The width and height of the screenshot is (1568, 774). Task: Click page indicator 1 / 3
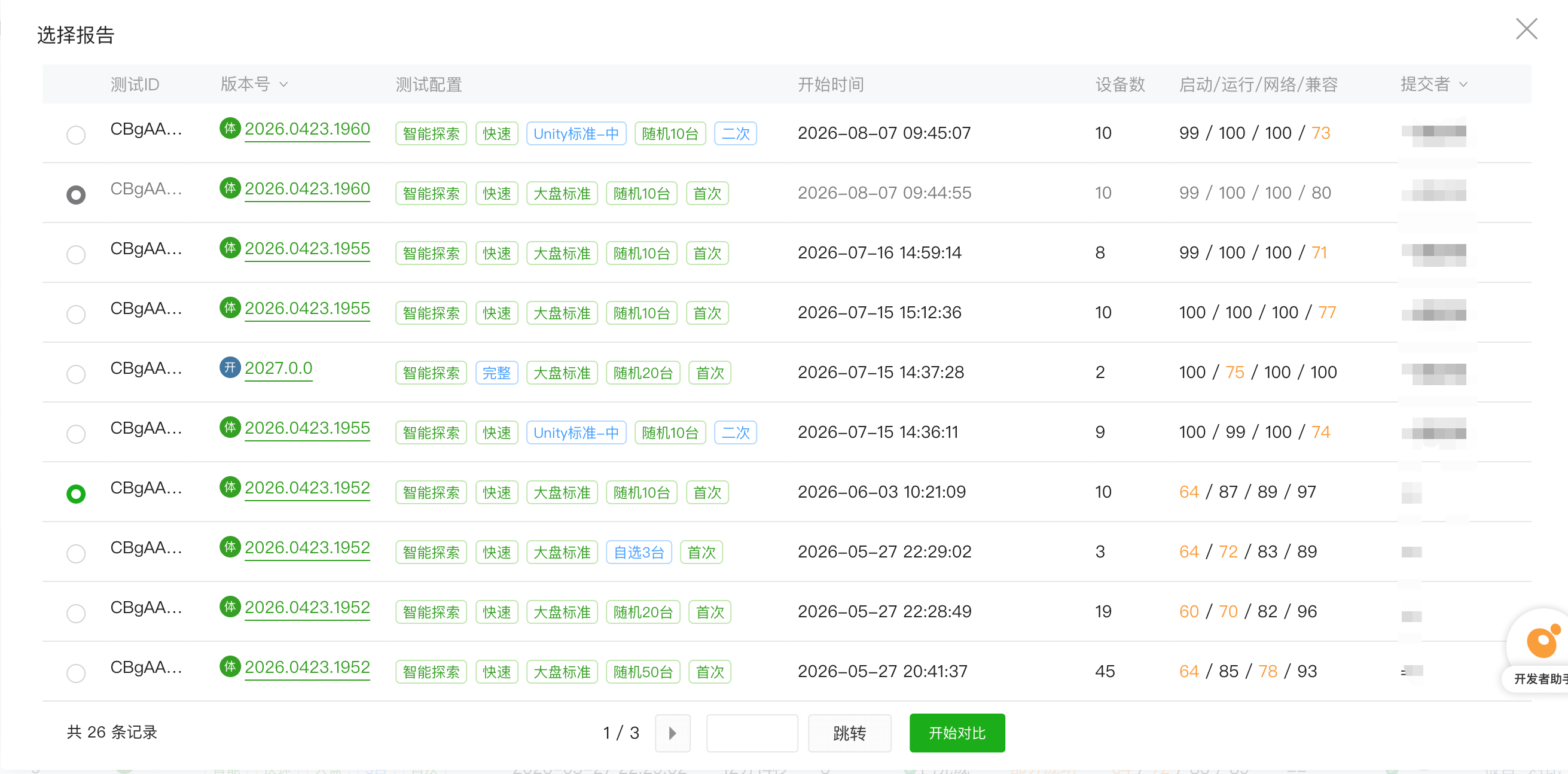tap(621, 733)
